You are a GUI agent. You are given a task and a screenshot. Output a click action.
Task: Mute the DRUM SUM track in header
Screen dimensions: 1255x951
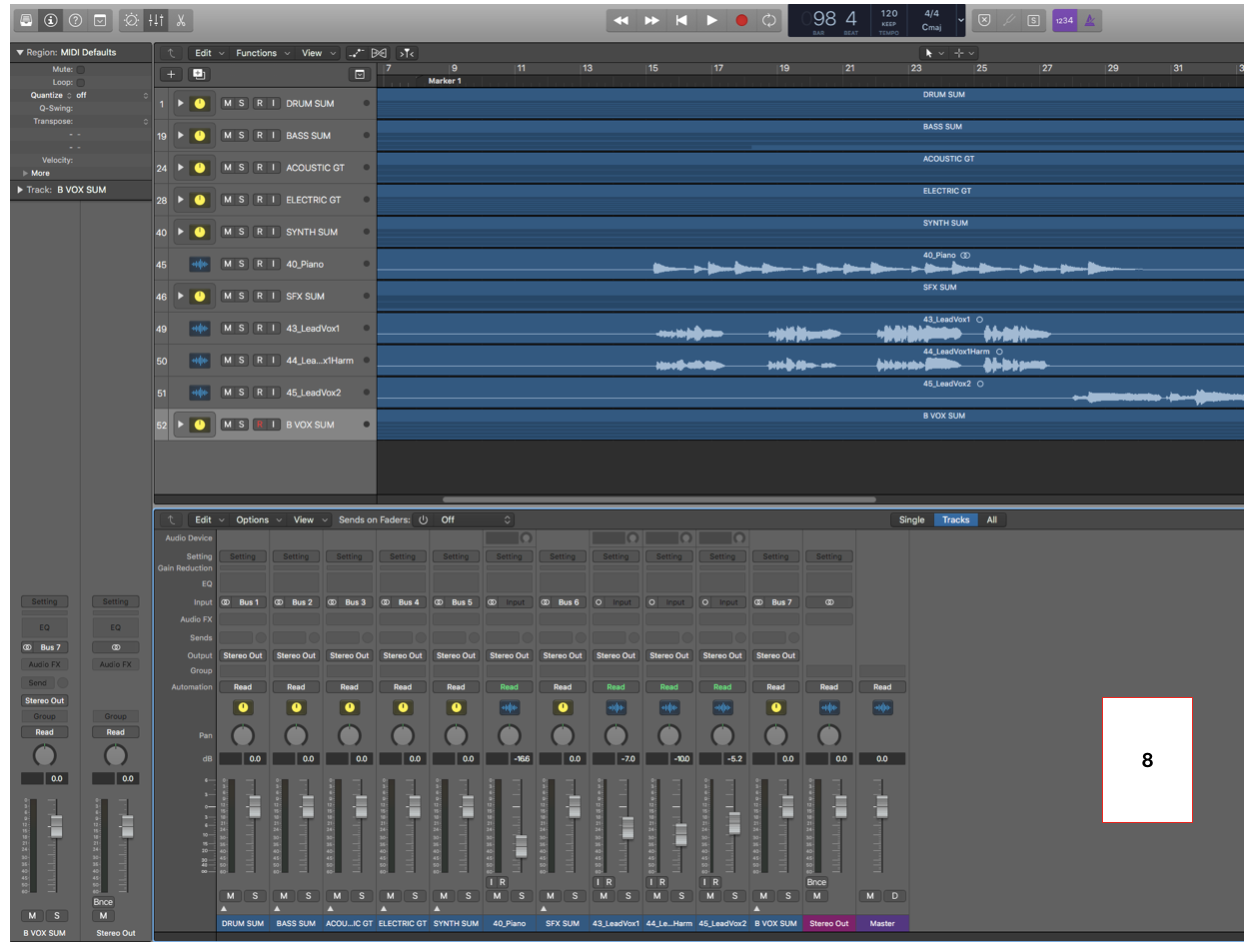227,103
